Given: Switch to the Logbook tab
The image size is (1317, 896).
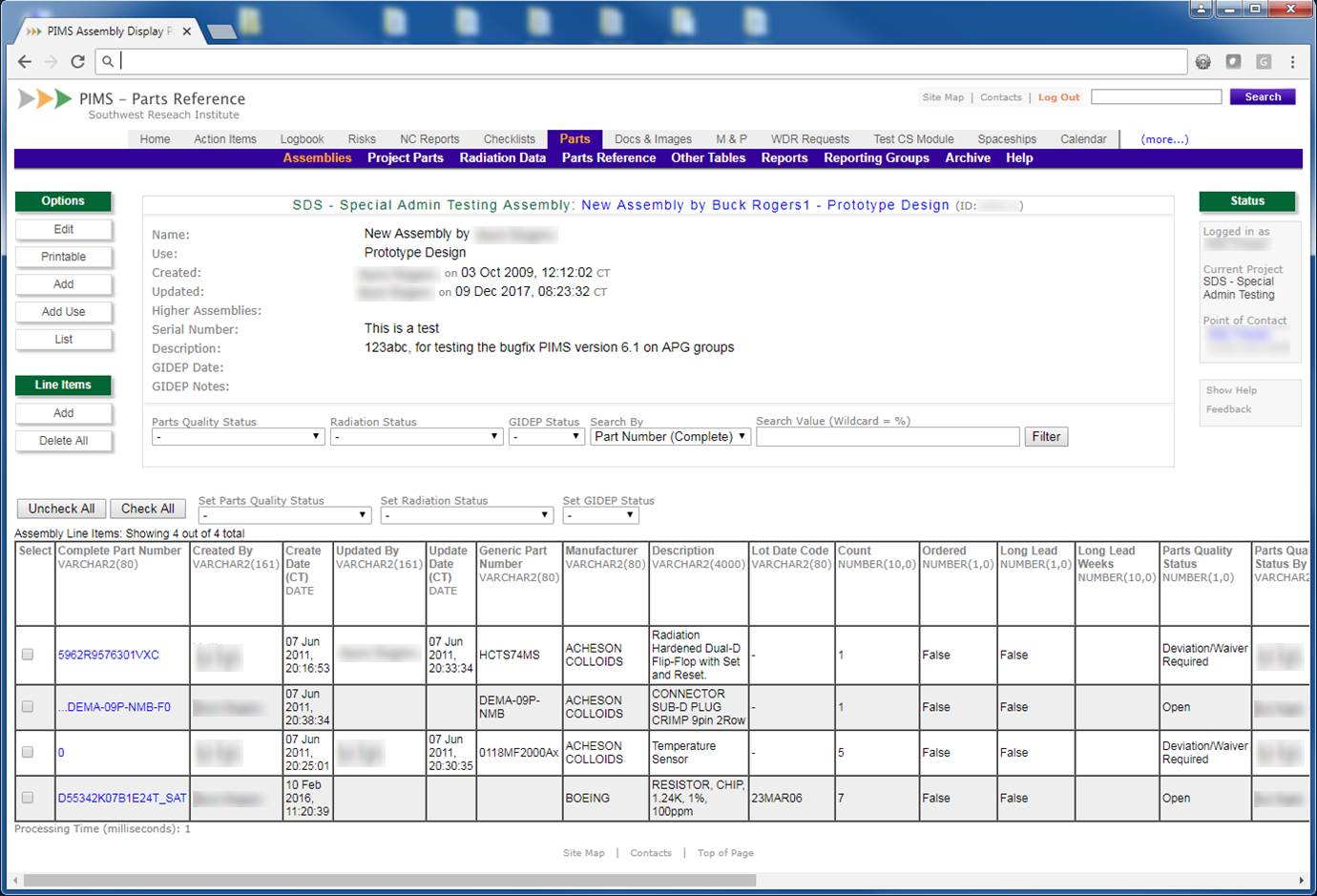Looking at the screenshot, I should [302, 139].
